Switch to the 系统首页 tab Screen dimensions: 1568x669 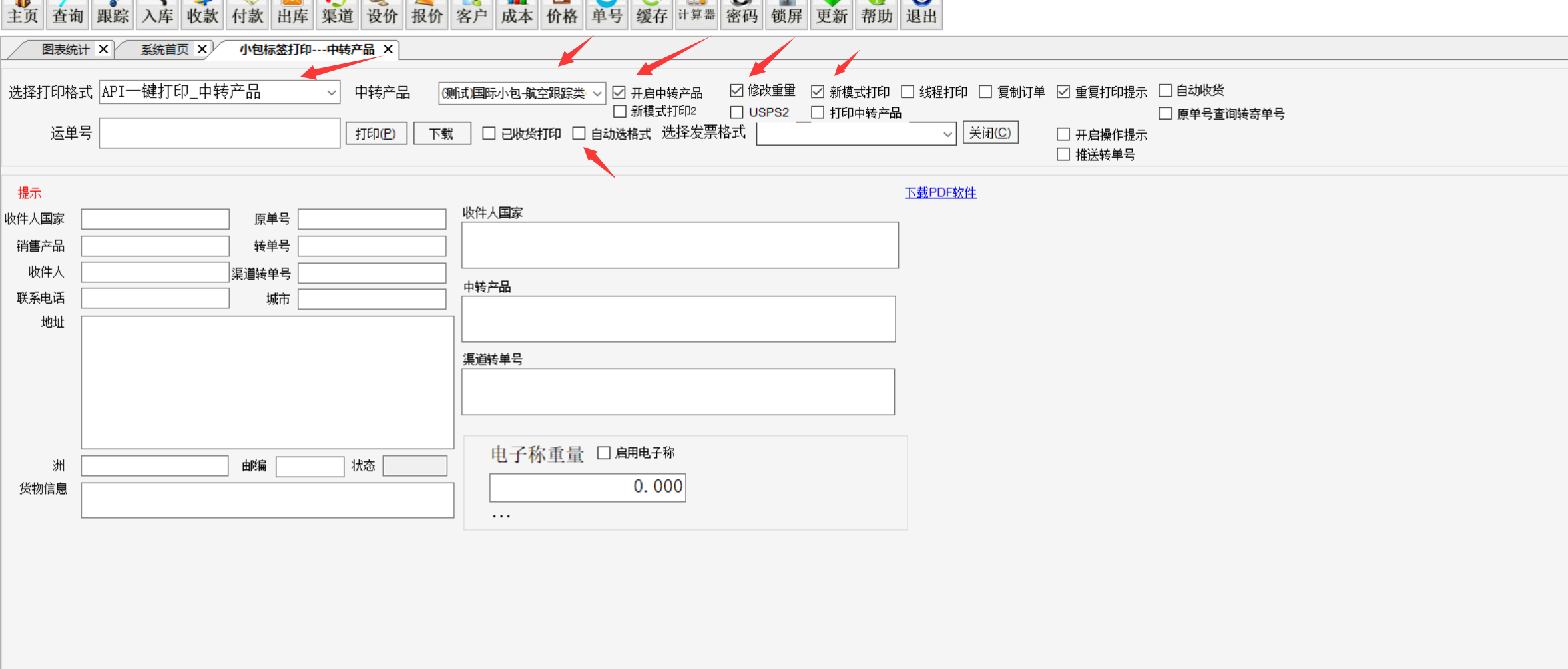point(164,50)
